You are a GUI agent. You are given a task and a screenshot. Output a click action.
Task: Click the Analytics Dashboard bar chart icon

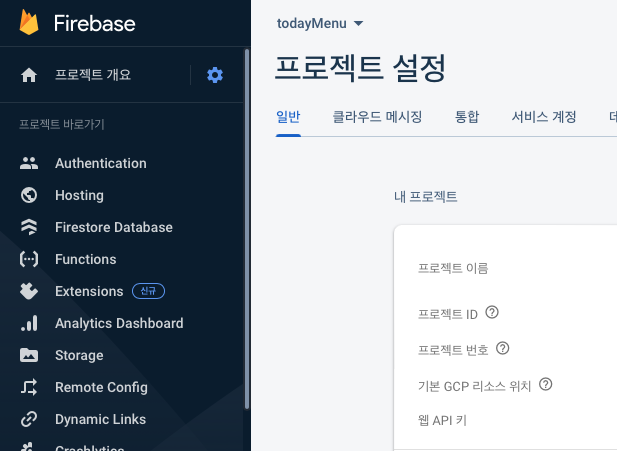[29, 323]
